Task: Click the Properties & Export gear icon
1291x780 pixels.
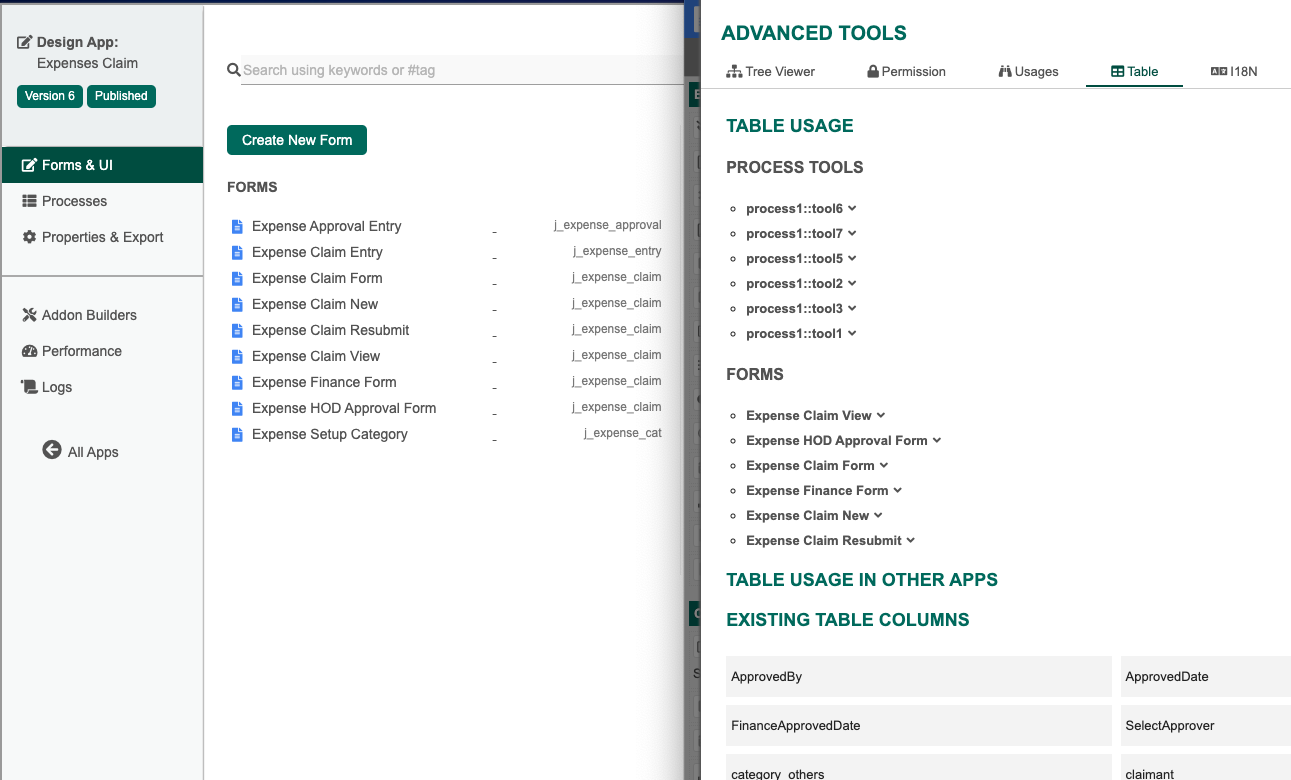Action: (29, 237)
